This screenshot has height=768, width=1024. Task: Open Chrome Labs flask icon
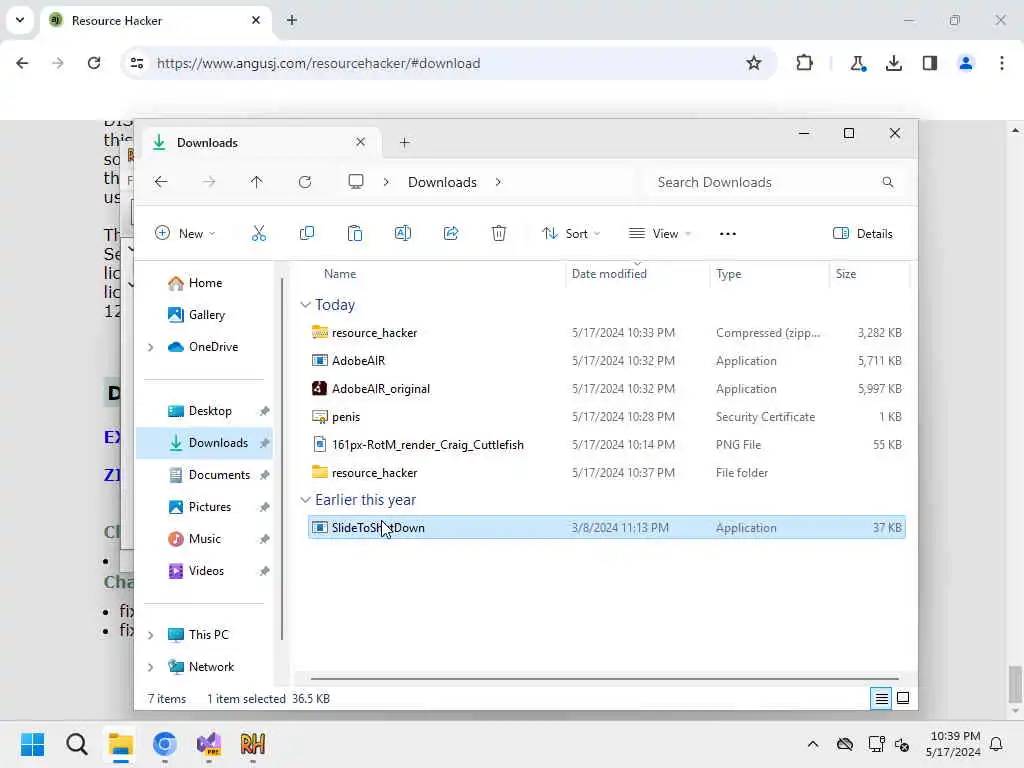coord(857,63)
